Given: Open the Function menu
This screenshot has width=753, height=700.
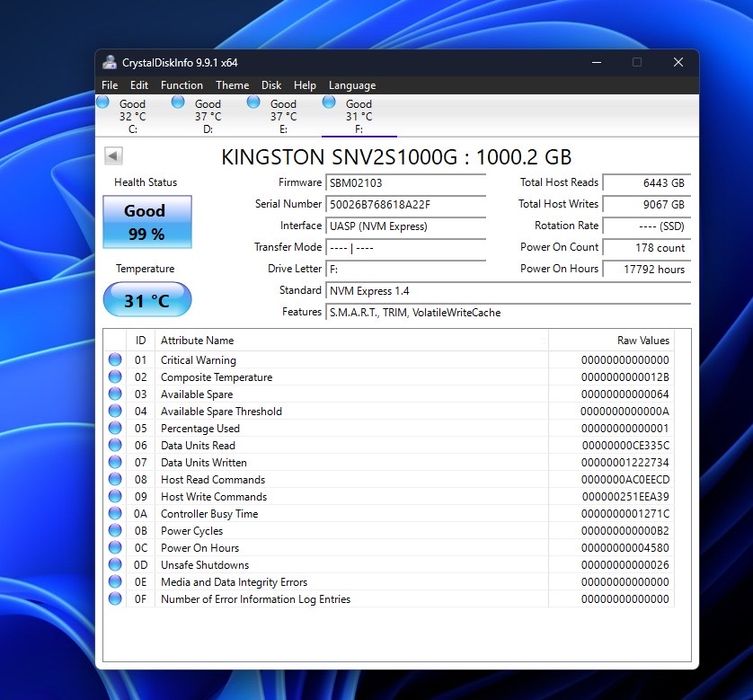Looking at the screenshot, I should (x=182, y=85).
